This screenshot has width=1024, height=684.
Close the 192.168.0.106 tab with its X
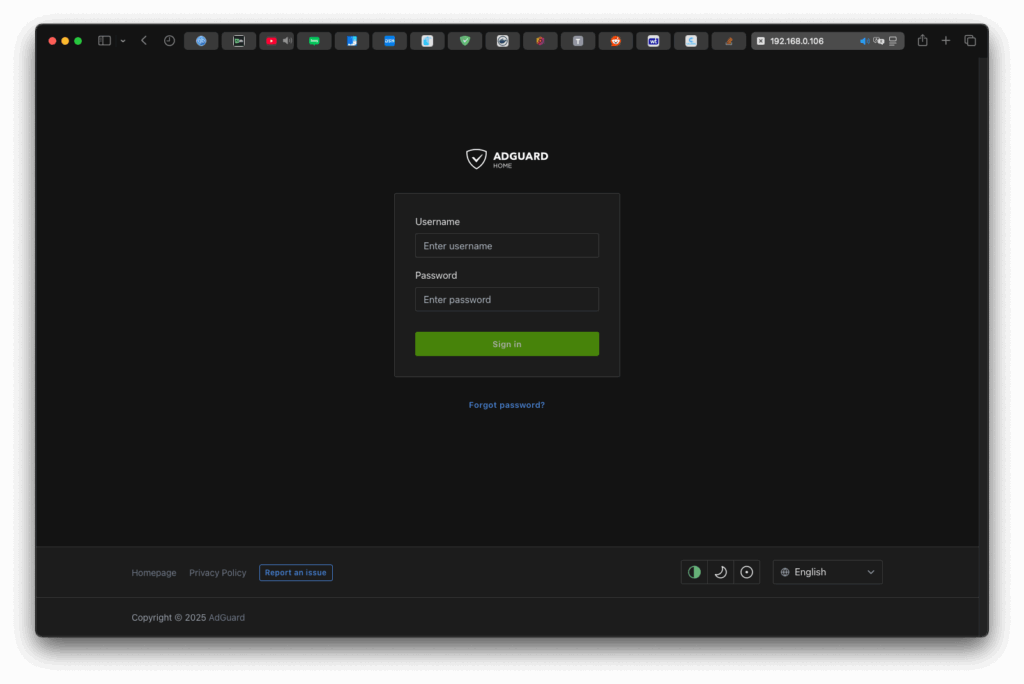tap(761, 41)
